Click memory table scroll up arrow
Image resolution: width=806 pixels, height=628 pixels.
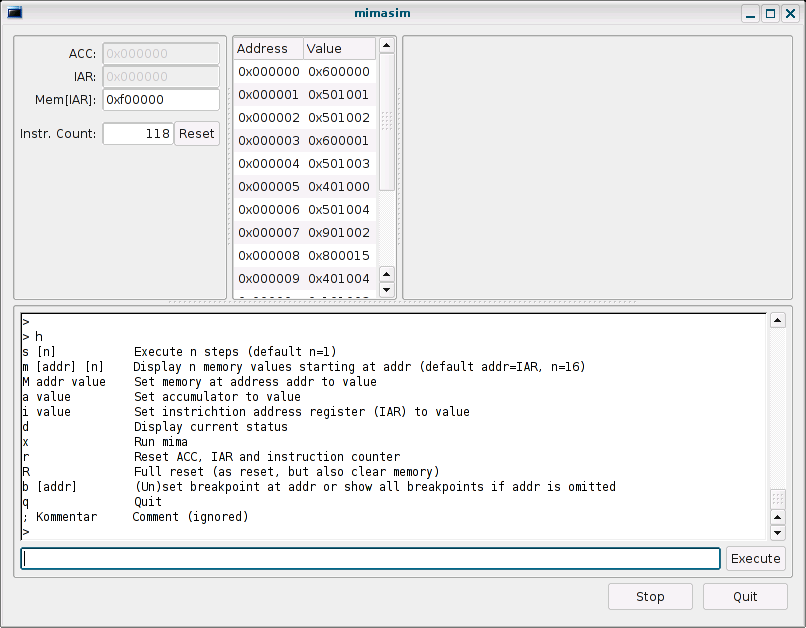click(x=387, y=46)
